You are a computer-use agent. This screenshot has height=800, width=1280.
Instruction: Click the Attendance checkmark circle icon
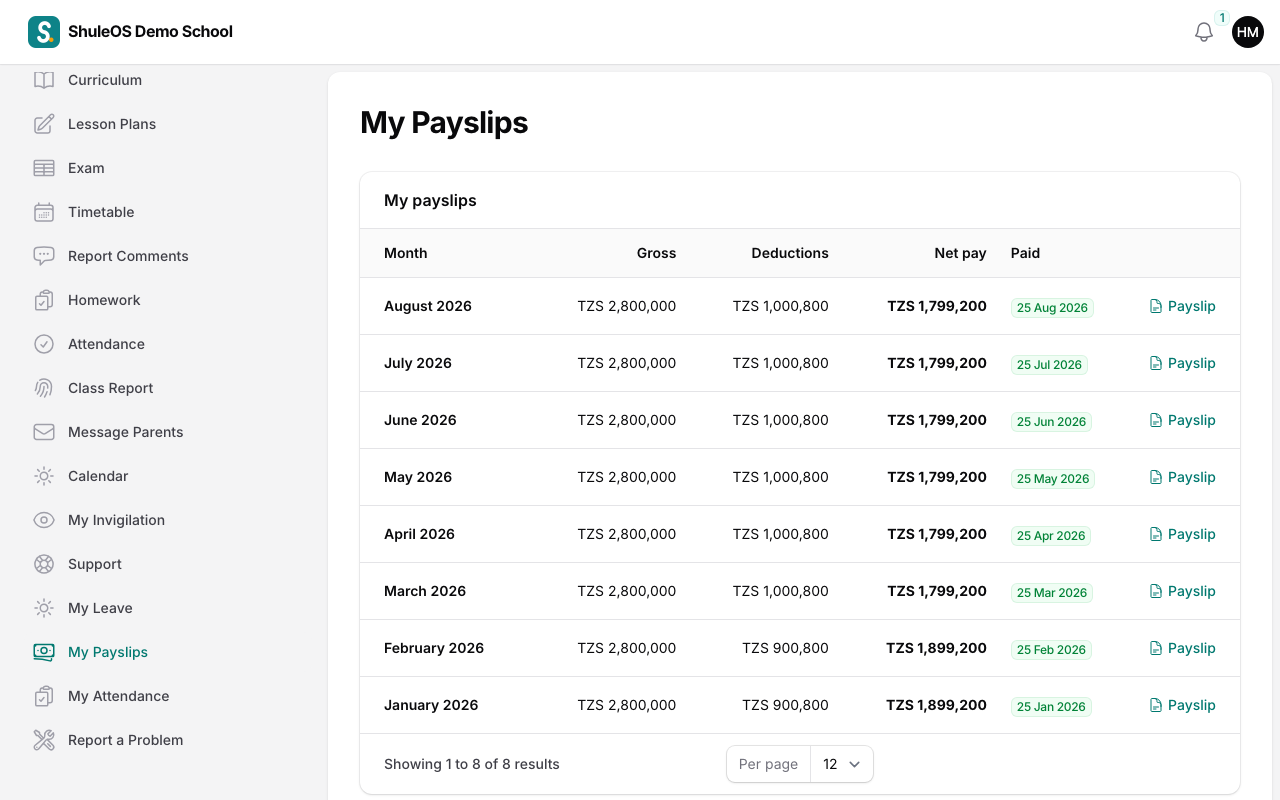[44, 344]
